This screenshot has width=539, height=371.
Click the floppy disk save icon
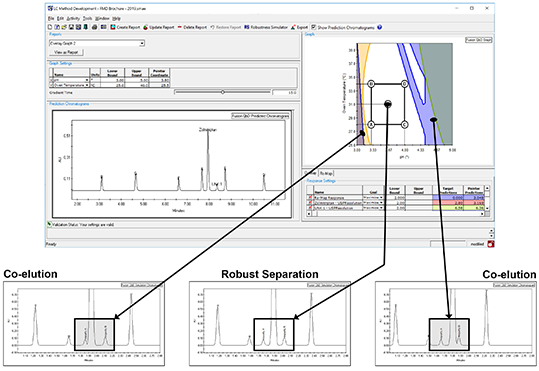coord(71,27)
